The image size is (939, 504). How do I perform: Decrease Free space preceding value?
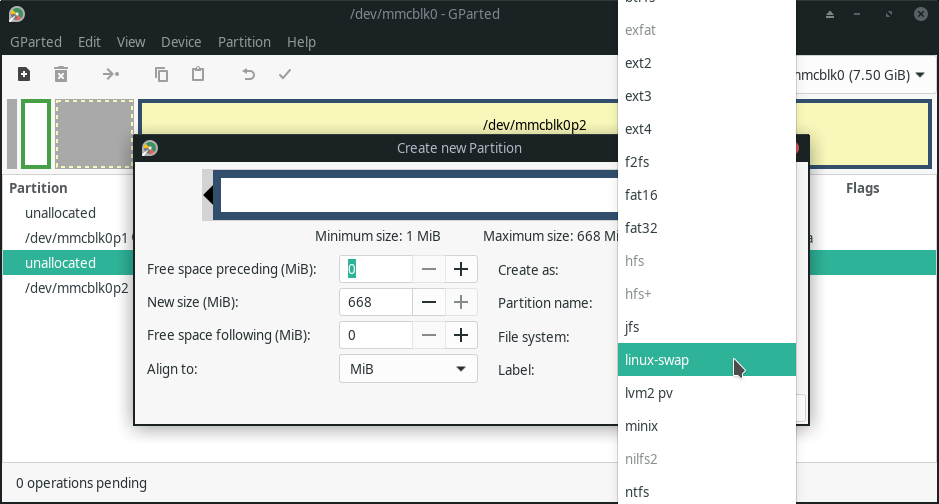click(x=429, y=269)
